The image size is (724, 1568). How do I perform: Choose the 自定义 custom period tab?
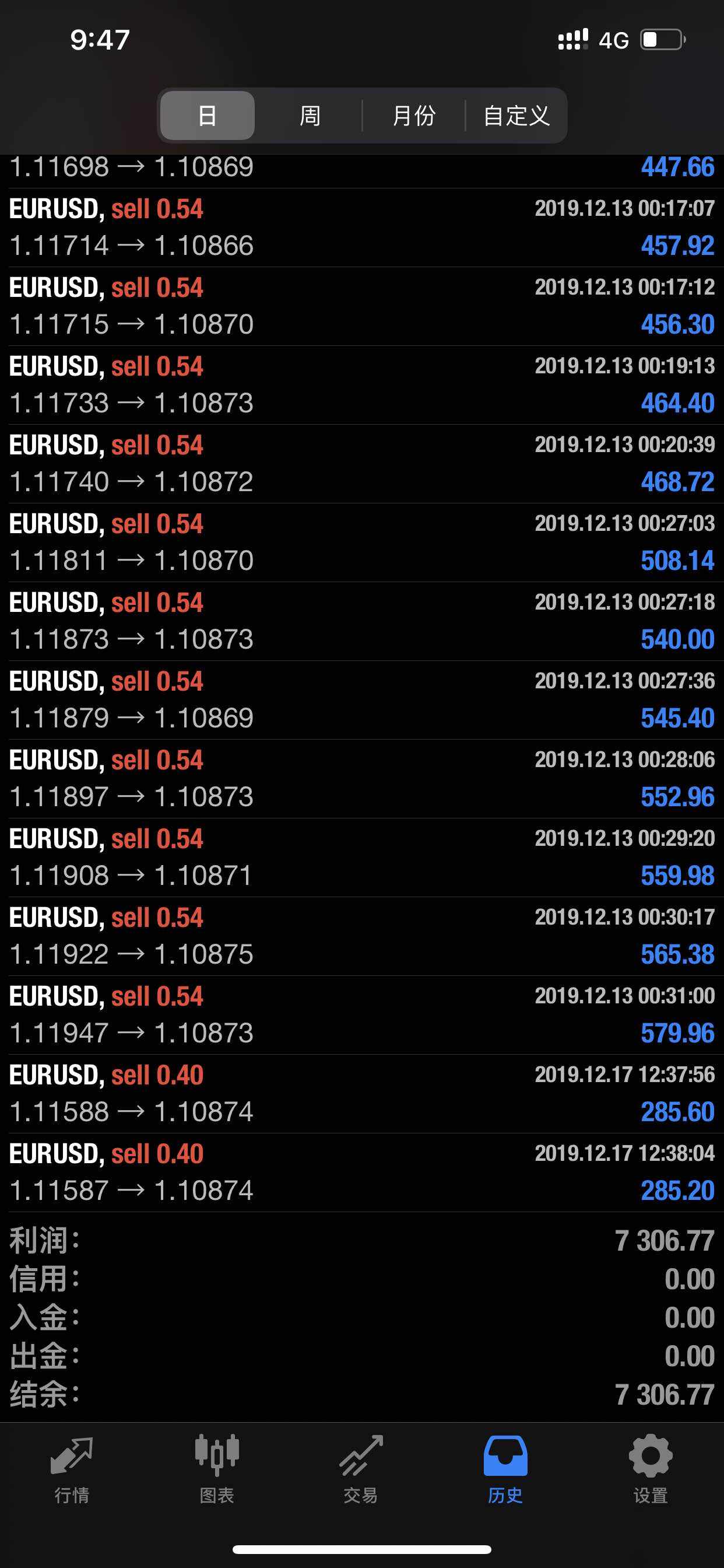516,116
